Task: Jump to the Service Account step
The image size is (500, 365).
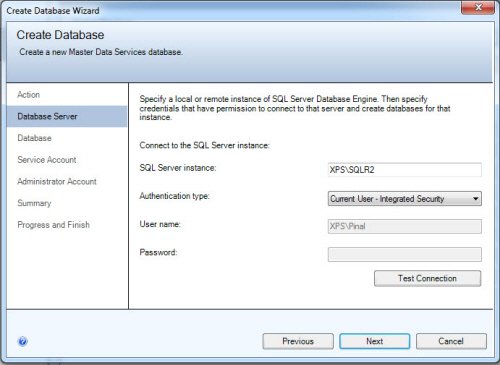Action: (x=47, y=160)
